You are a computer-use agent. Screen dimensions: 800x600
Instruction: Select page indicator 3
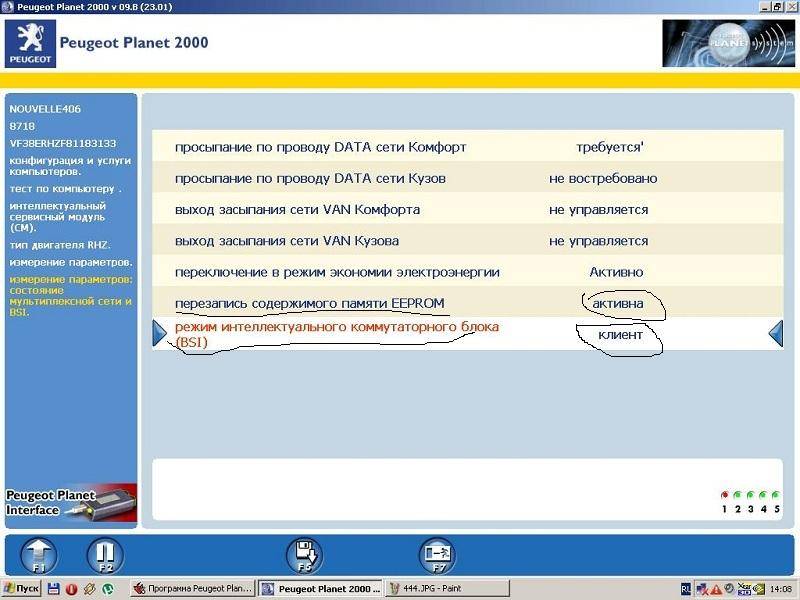[750, 495]
